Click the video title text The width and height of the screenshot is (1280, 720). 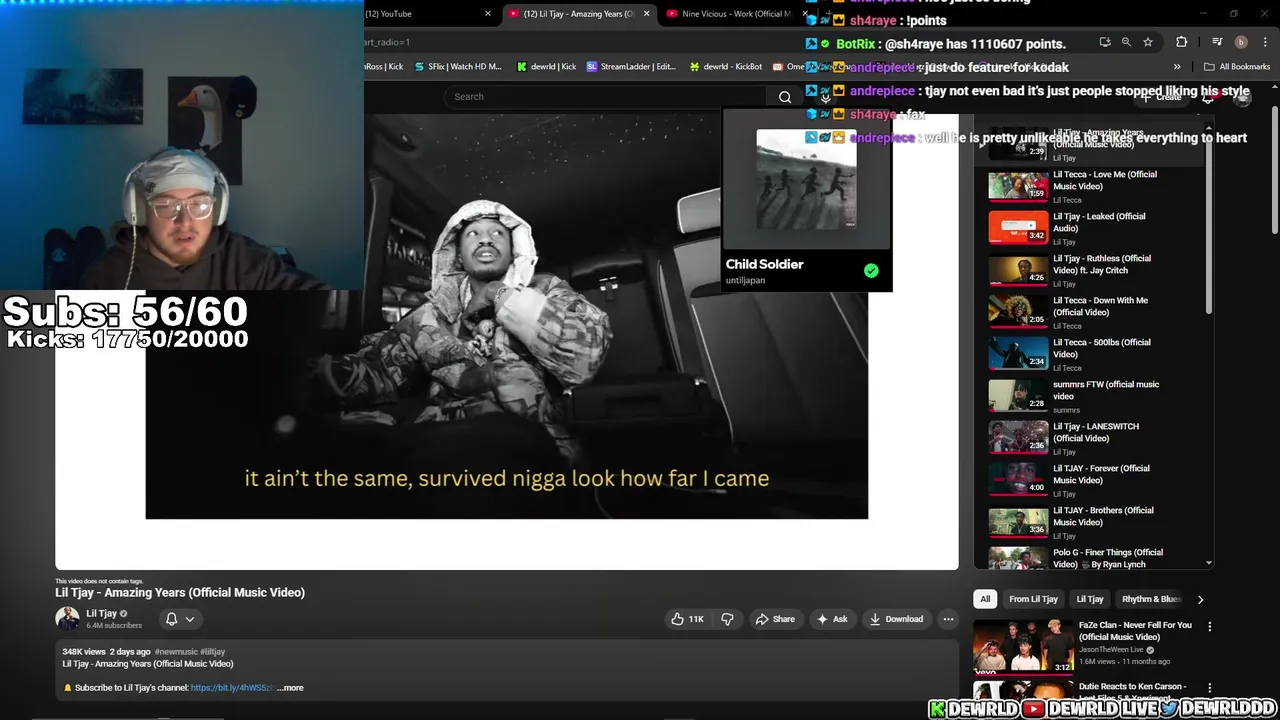[180, 593]
